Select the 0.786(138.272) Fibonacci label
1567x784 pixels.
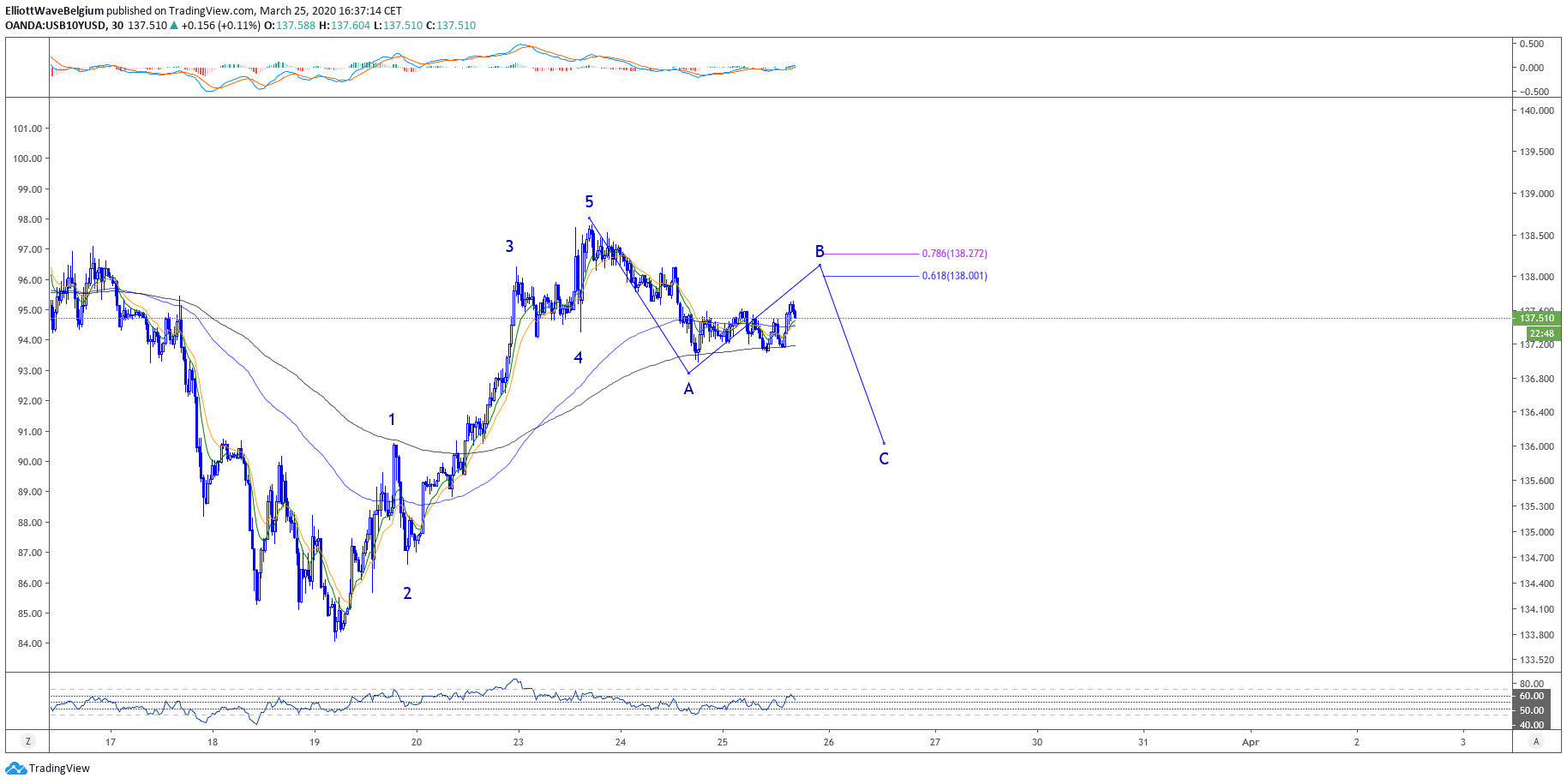[954, 254]
